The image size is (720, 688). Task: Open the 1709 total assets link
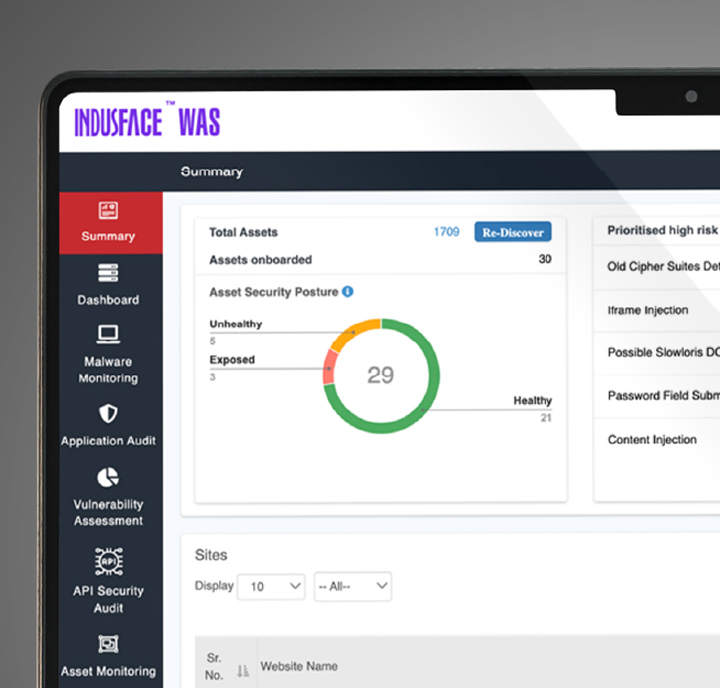pyautogui.click(x=447, y=231)
